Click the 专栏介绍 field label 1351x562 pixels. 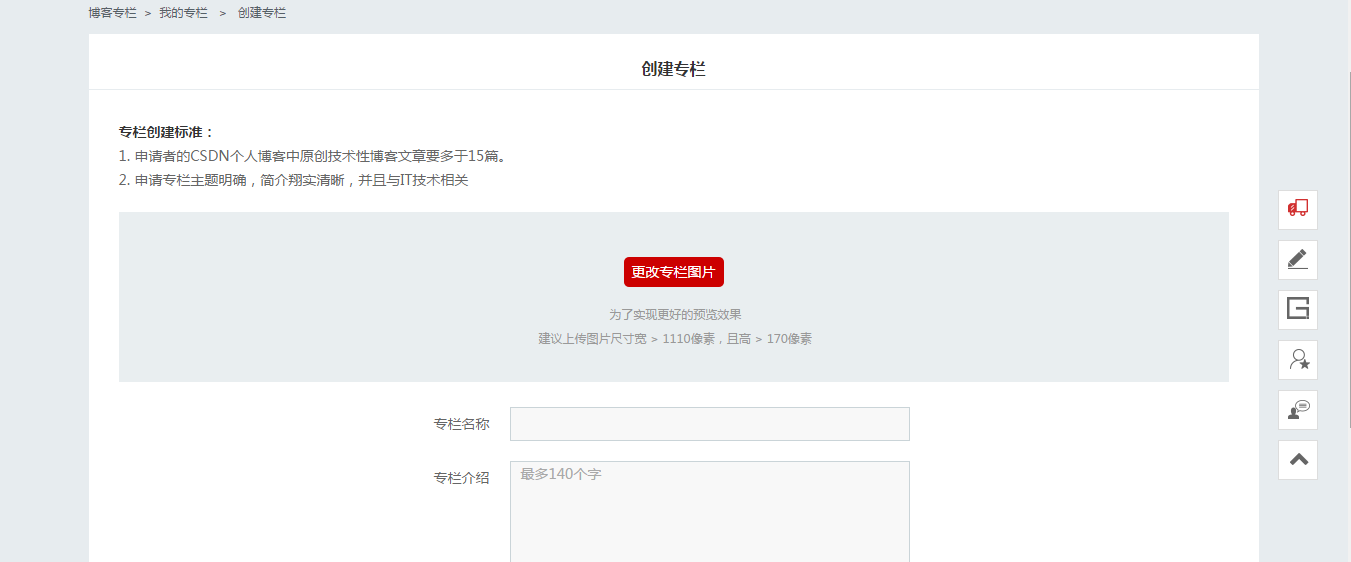click(461, 478)
